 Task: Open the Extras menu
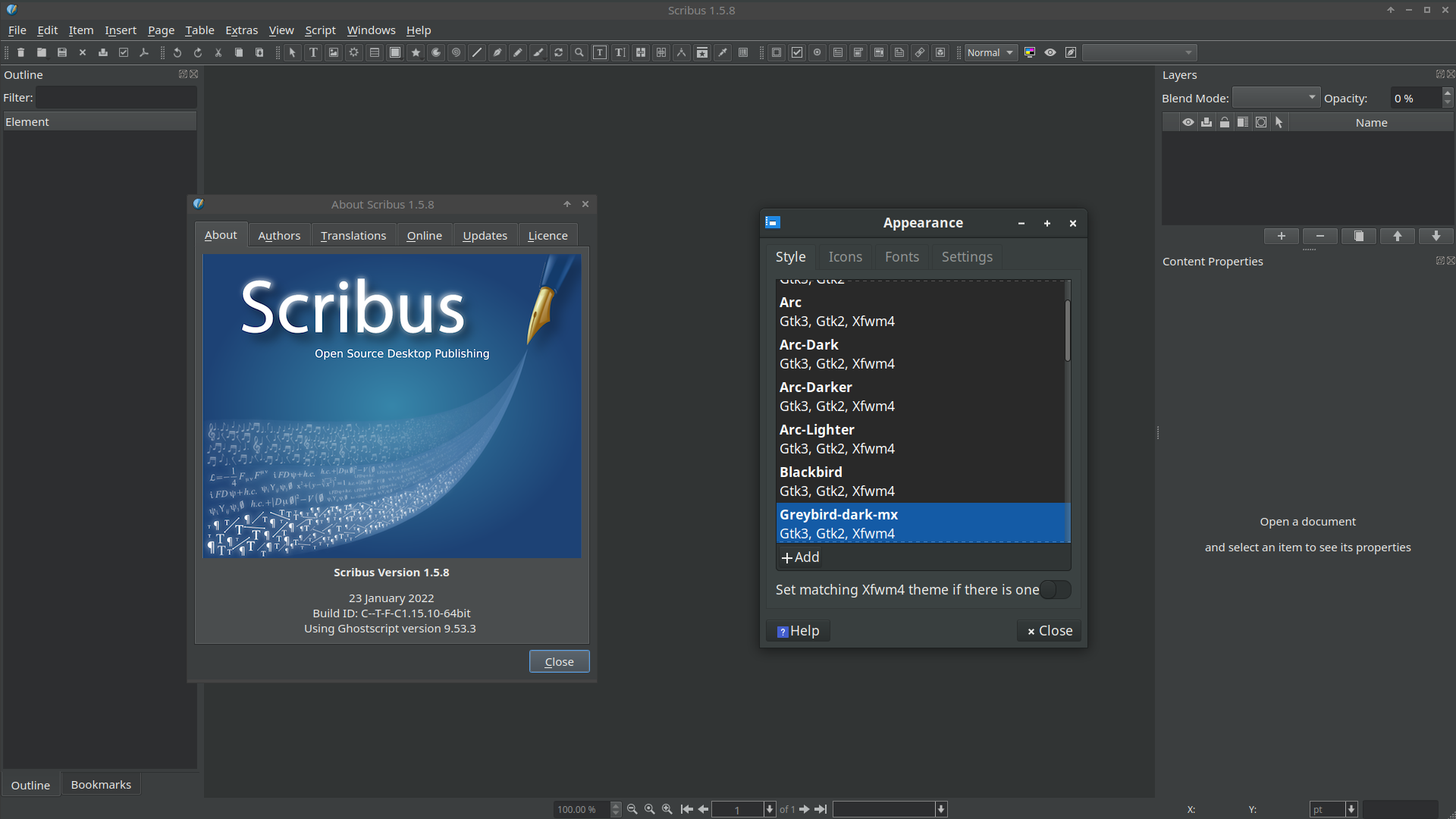coord(241,30)
